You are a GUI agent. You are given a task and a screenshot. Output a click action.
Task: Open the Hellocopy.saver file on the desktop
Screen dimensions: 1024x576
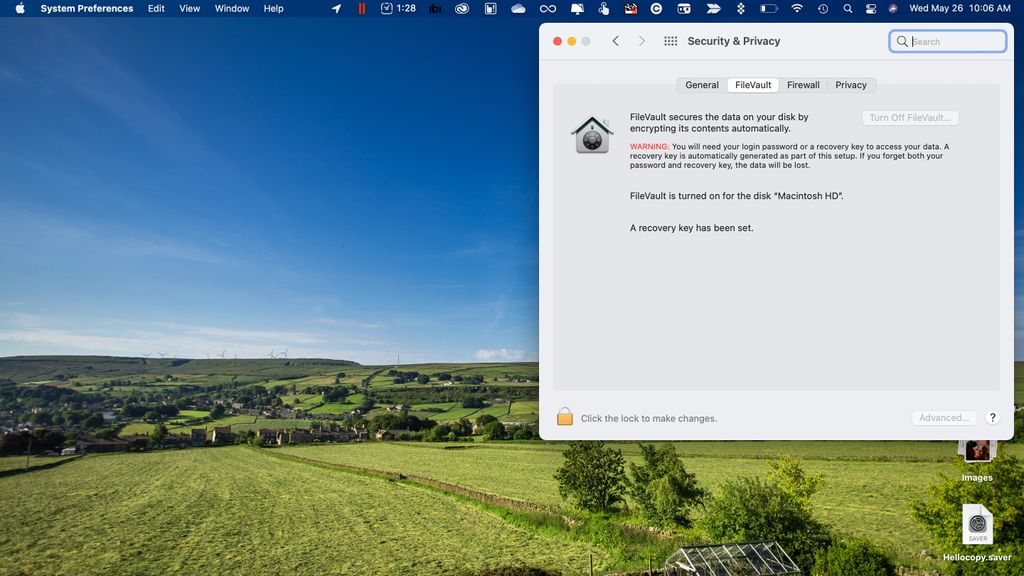[977, 522]
